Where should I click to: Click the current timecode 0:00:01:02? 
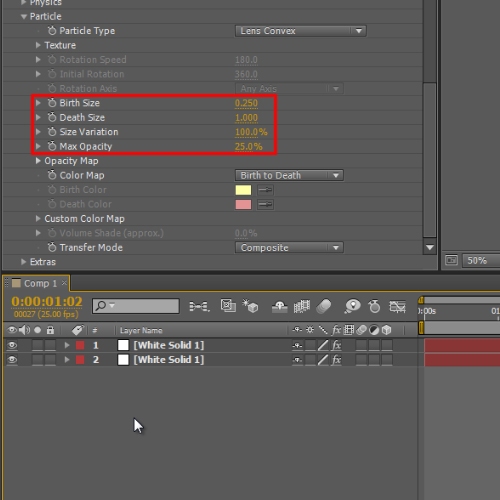click(x=47, y=301)
